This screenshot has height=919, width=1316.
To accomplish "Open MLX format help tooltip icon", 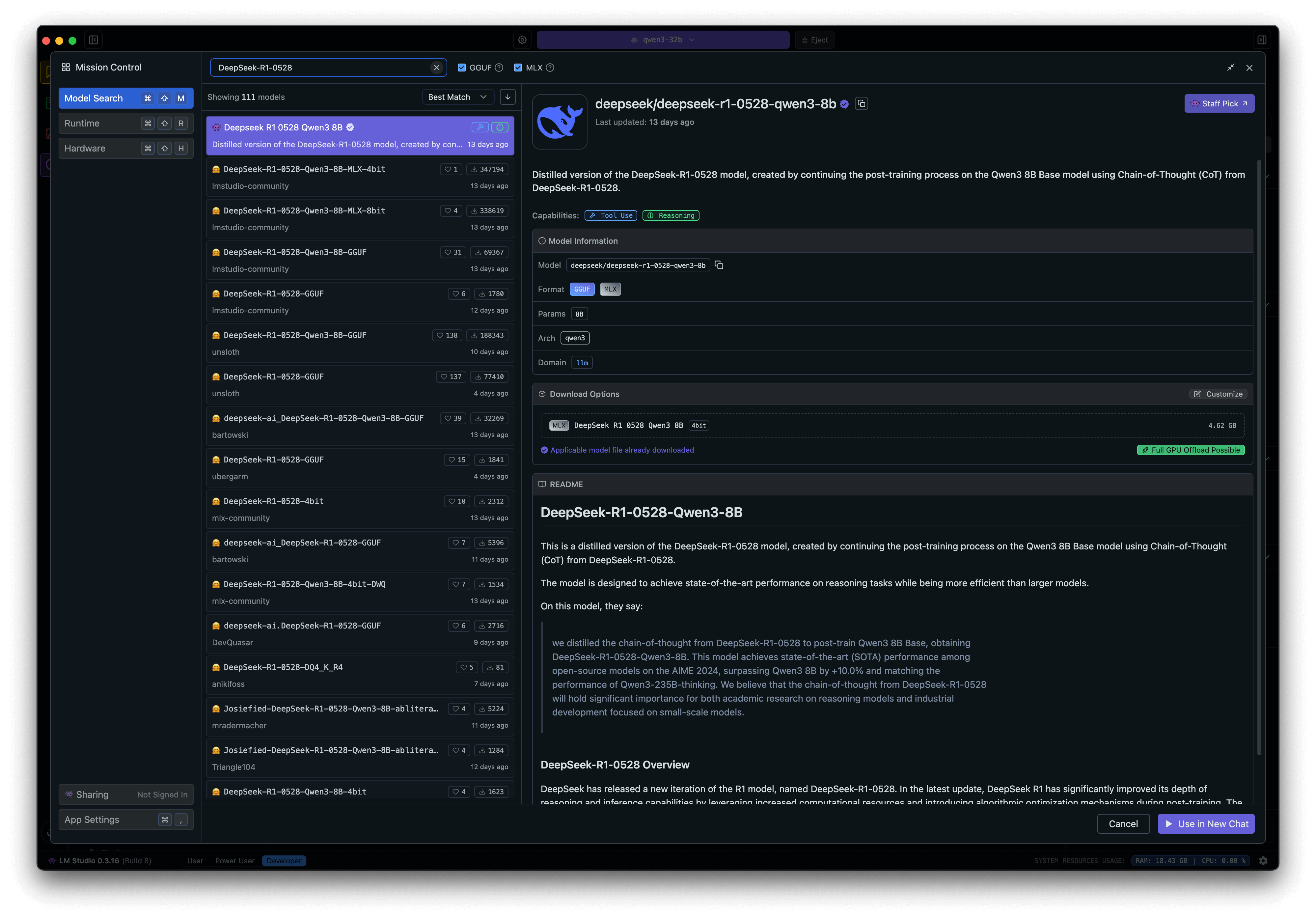I will click(550, 68).
